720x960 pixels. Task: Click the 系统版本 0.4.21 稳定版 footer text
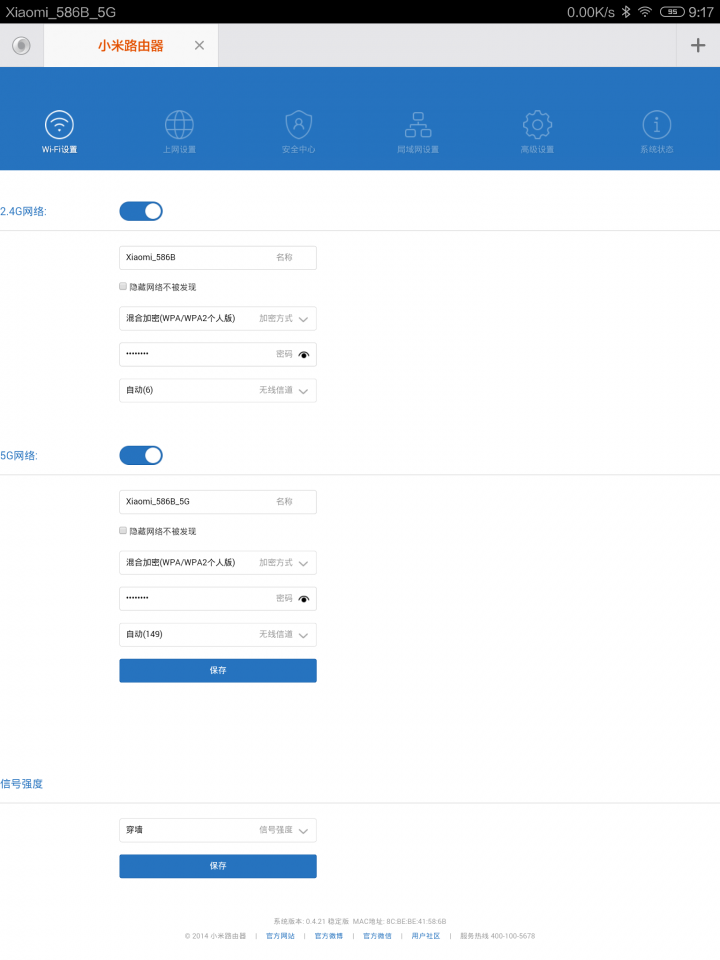click(311, 921)
